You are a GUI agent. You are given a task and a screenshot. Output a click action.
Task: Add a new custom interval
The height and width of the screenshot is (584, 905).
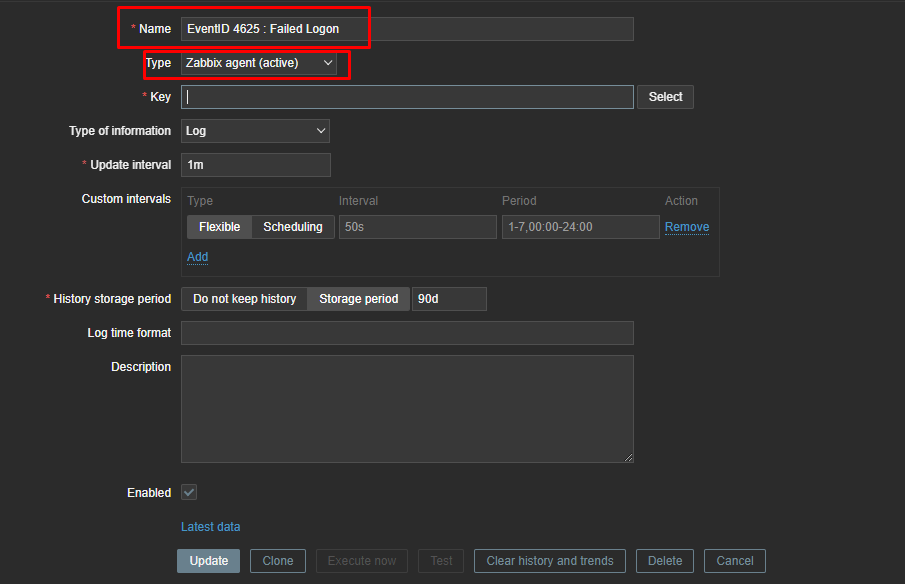197,257
